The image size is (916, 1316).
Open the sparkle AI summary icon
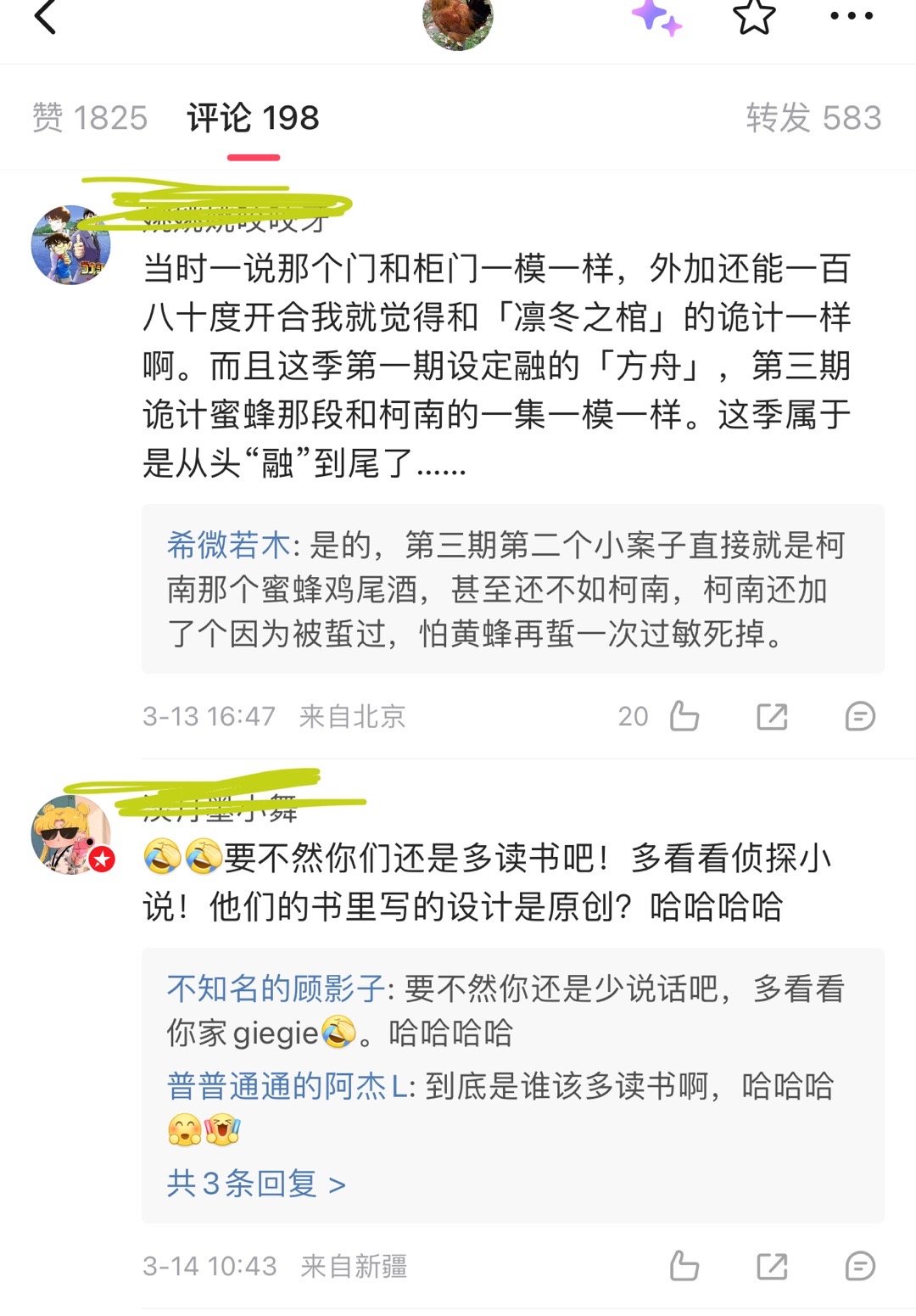pos(656,17)
